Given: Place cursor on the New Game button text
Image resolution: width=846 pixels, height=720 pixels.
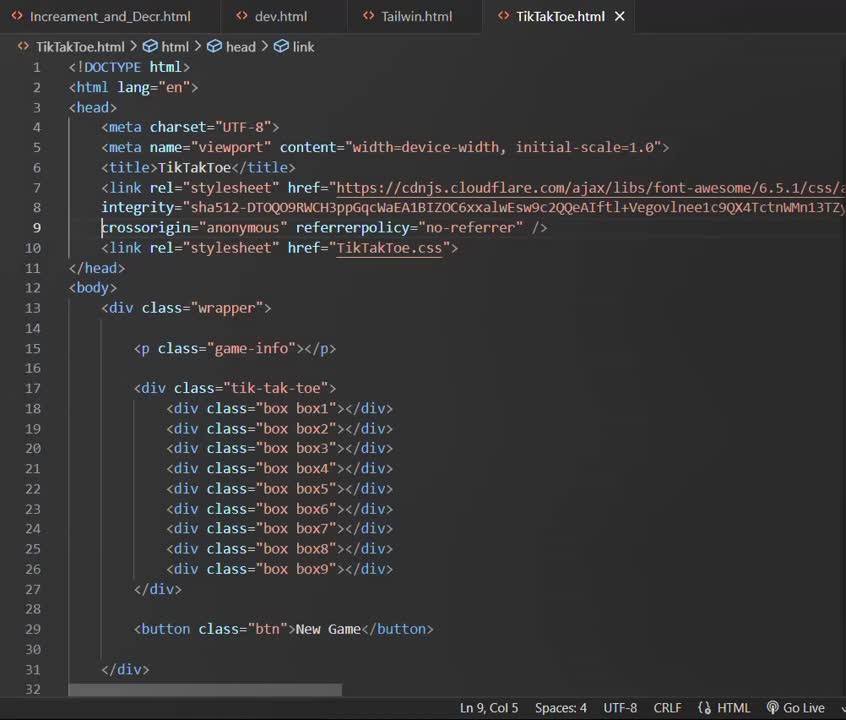Looking at the screenshot, I should tap(328, 629).
